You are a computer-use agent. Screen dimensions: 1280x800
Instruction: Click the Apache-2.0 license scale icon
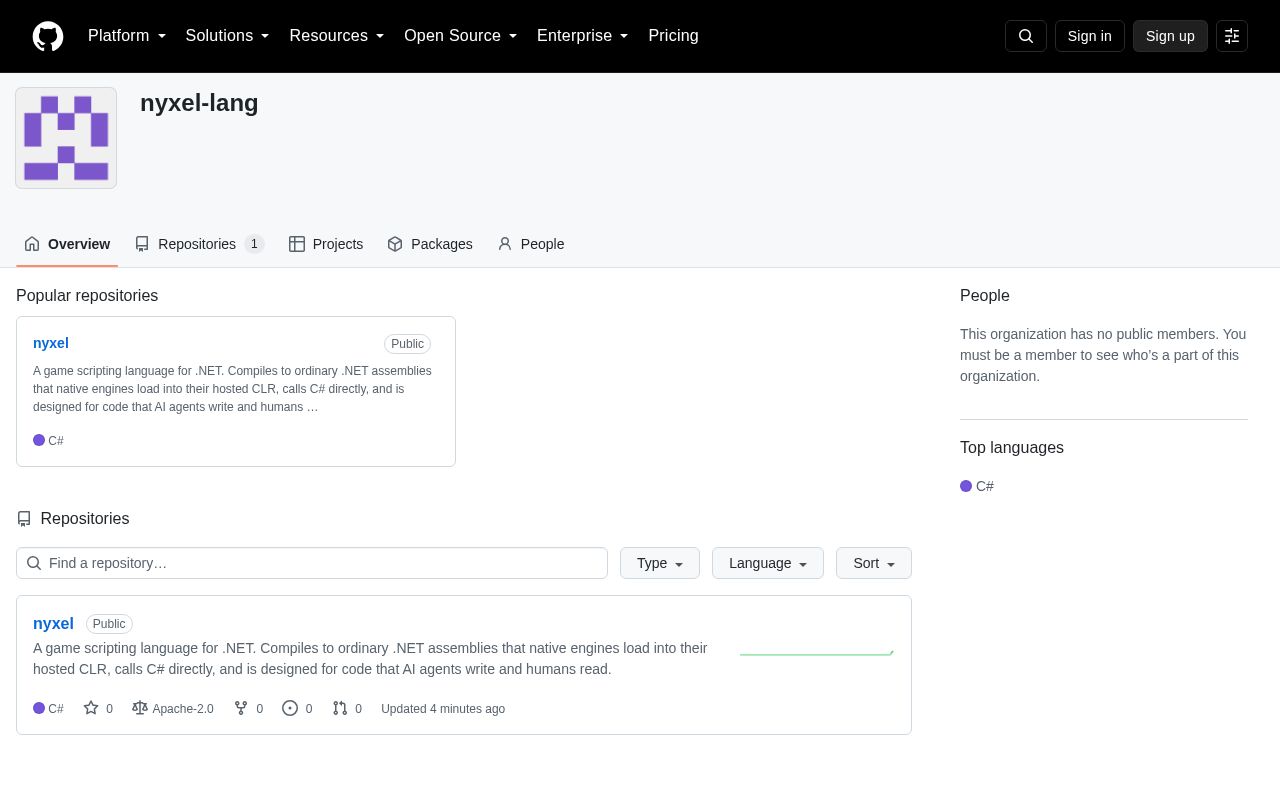(x=140, y=708)
